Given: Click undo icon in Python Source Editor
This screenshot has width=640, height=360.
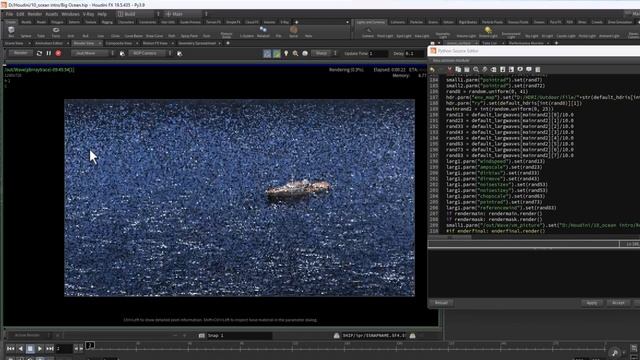Looking at the screenshot, I should click(x=433, y=70).
